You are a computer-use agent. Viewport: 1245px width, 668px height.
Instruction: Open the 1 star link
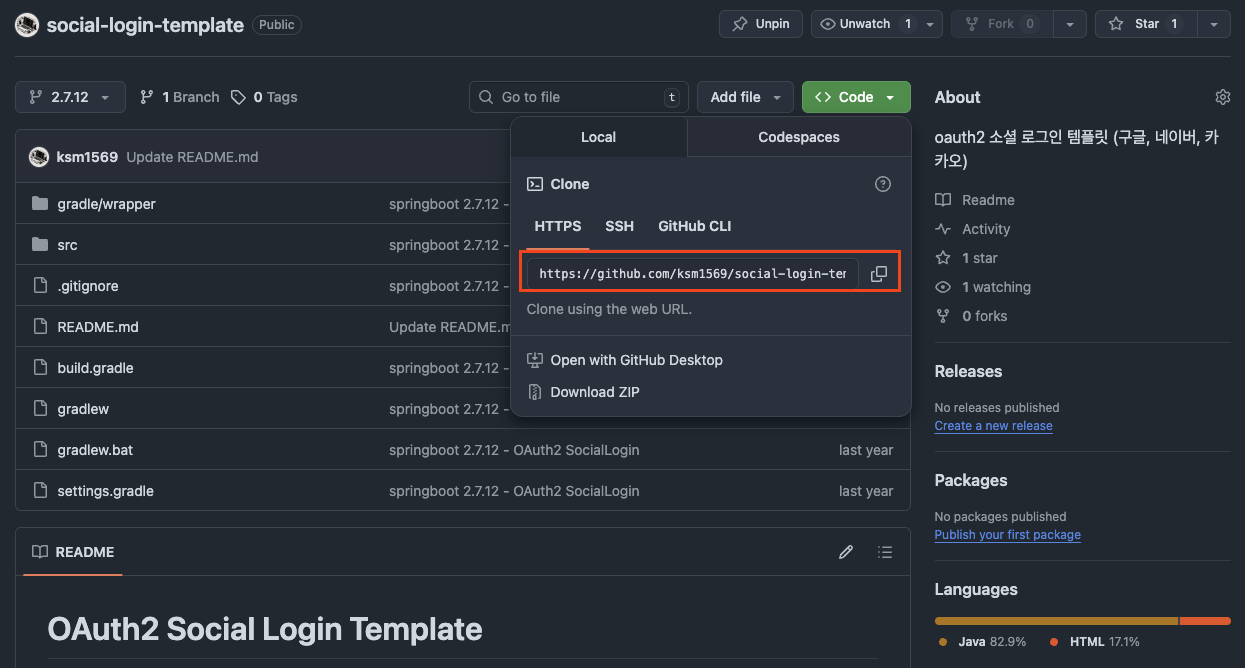pos(966,258)
